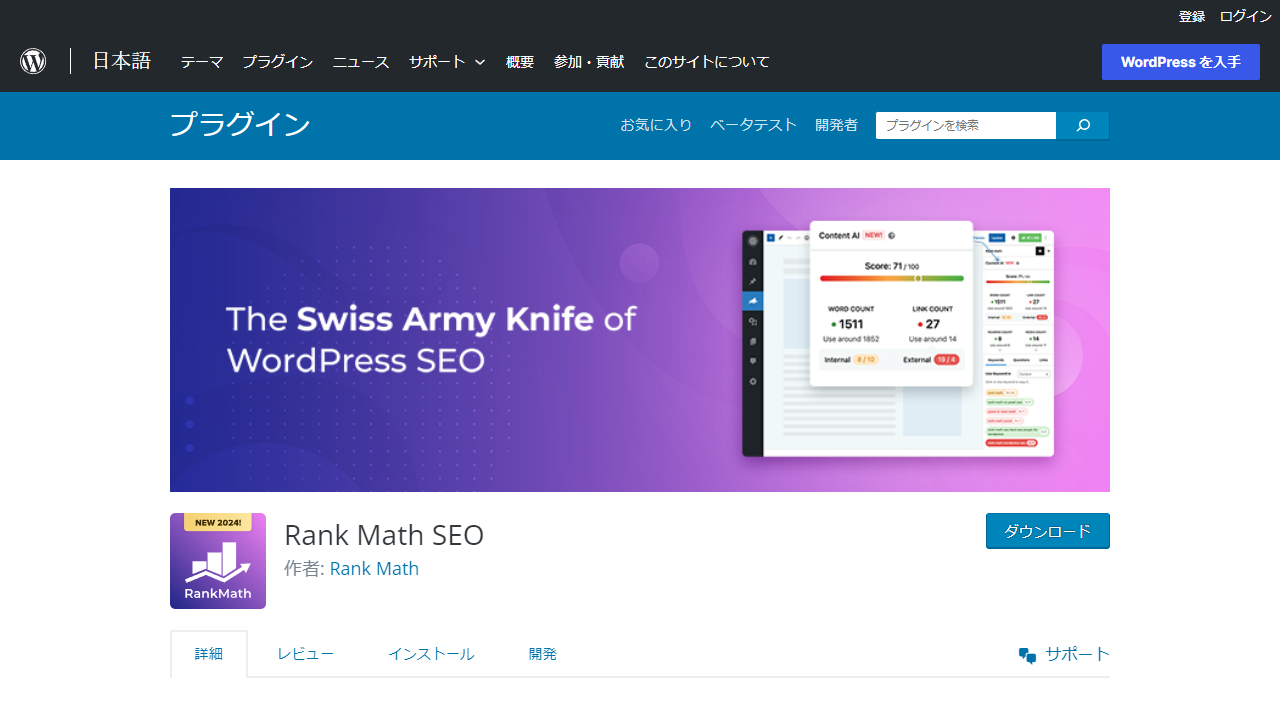The height and width of the screenshot is (720, 1280).
Task: Select the 詳細 tab
Action: coord(209,654)
